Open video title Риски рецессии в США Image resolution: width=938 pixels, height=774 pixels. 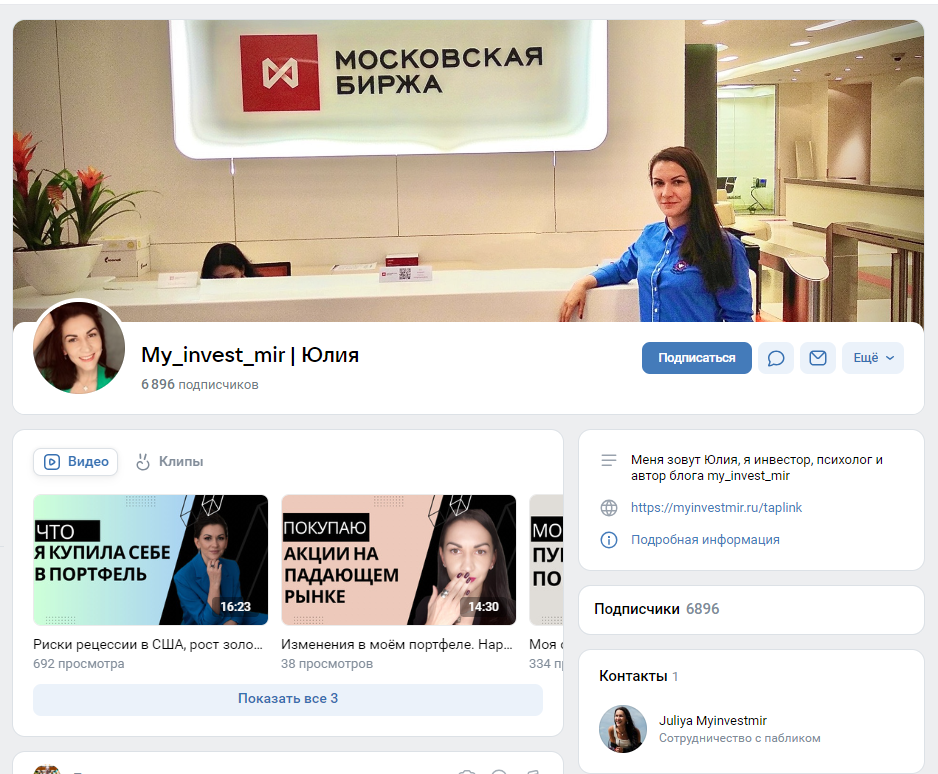[x=148, y=644]
